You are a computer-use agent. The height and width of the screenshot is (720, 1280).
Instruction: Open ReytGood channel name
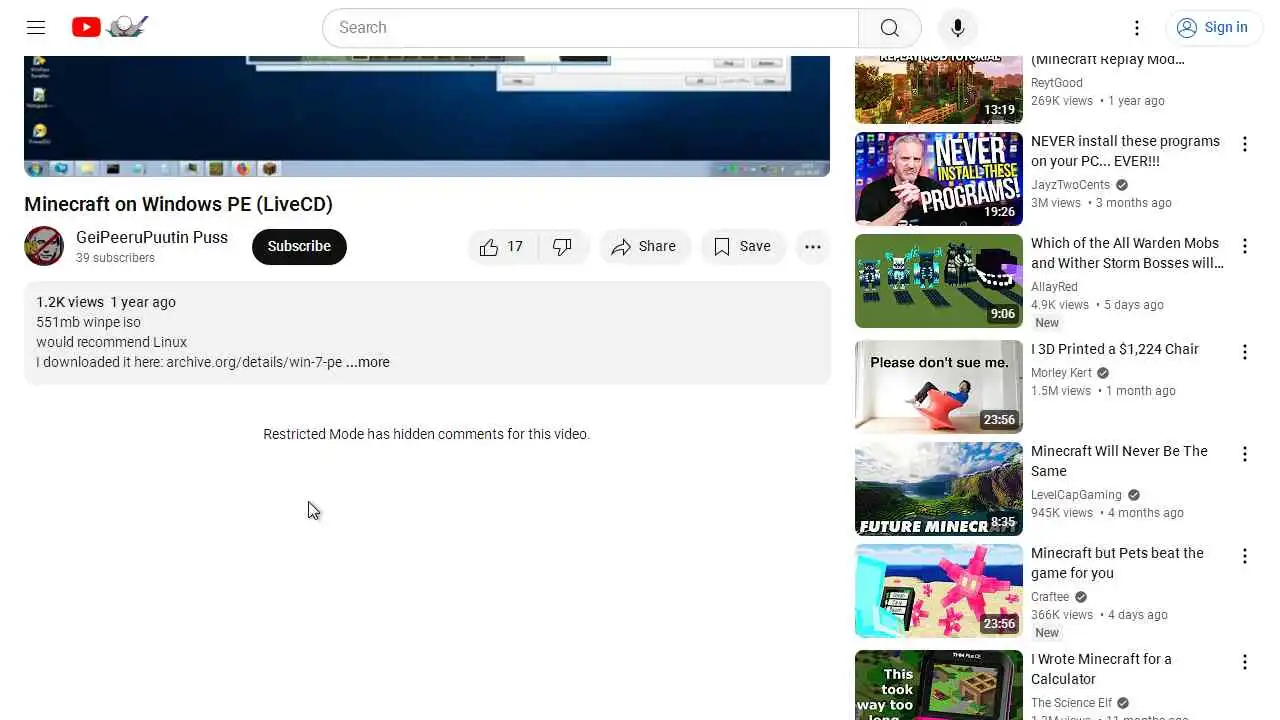pos(1057,83)
